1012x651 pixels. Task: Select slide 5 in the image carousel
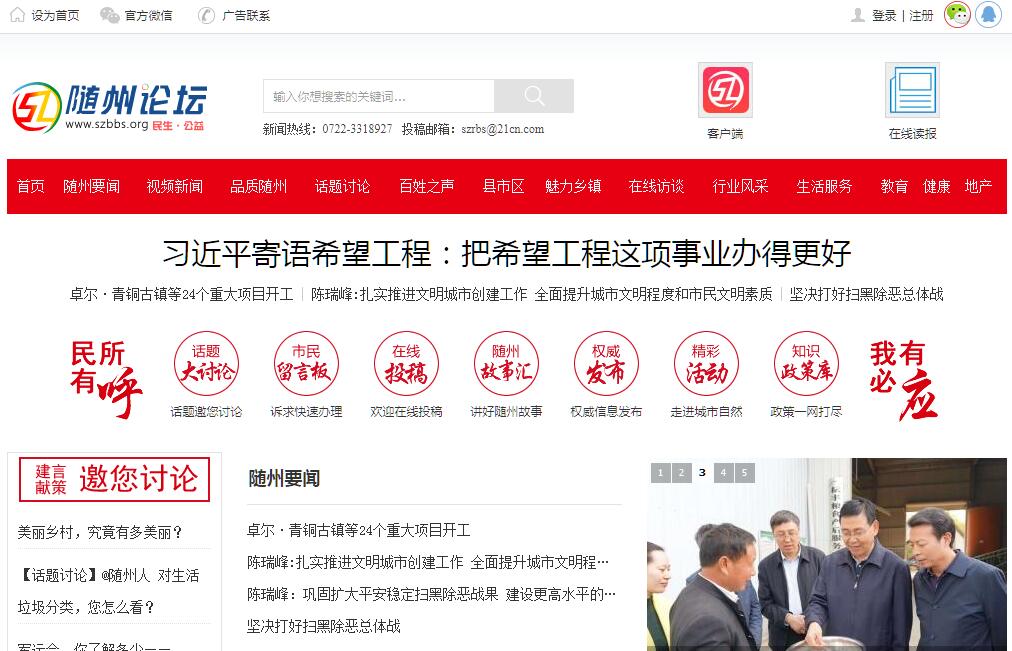point(745,473)
